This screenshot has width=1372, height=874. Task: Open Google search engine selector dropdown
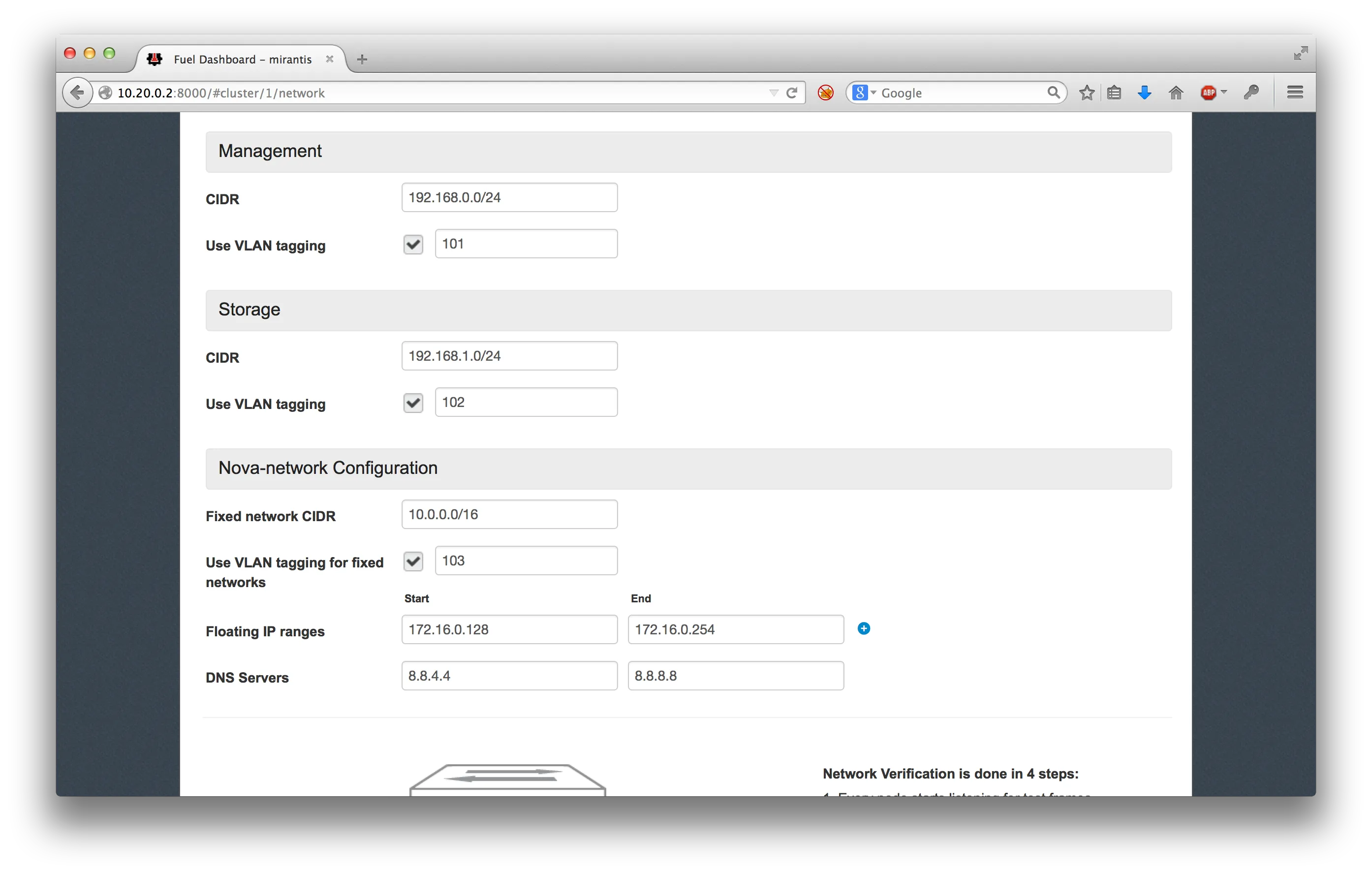pyautogui.click(x=864, y=93)
